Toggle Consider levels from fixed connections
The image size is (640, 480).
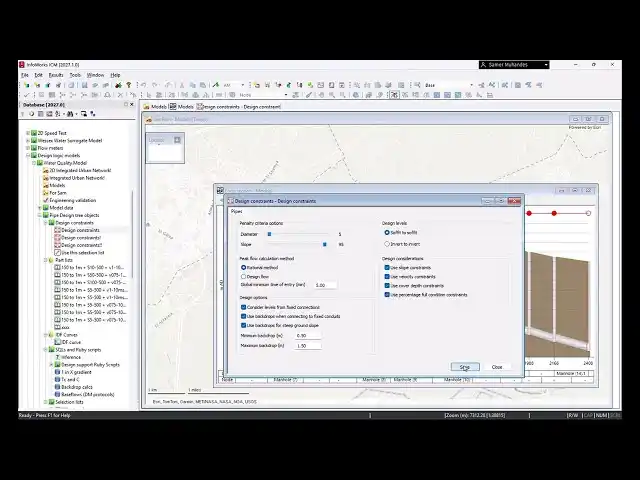(x=243, y=307)
